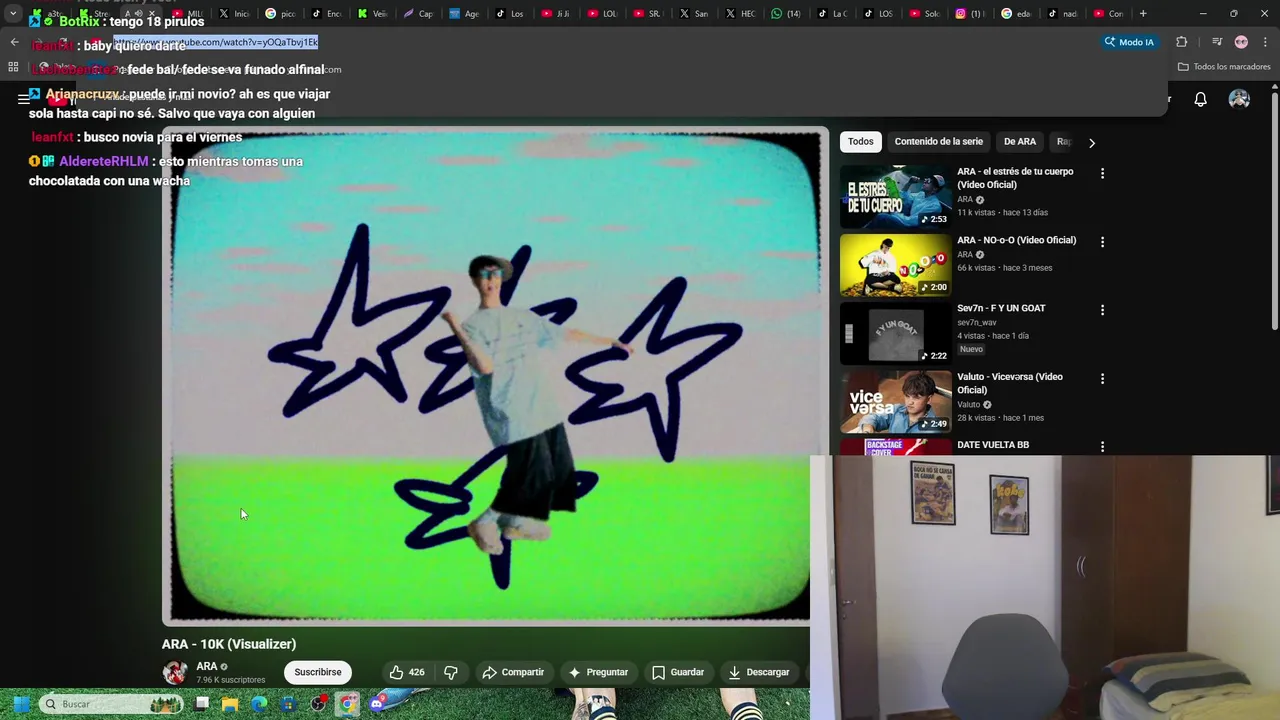
Task: Open 'ARA - el estrés de tu cuerpo' title
Action: [1015, 178]
